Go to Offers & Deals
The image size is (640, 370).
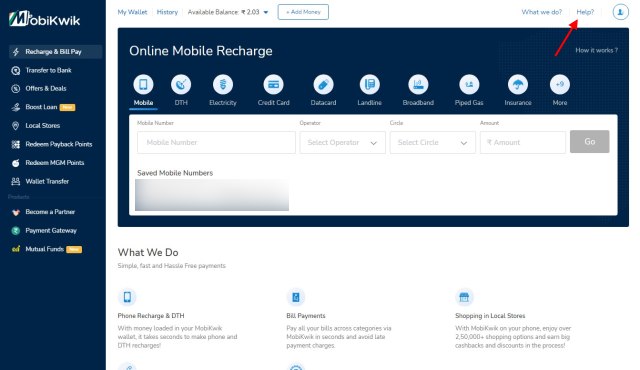[x=46, y=89]
